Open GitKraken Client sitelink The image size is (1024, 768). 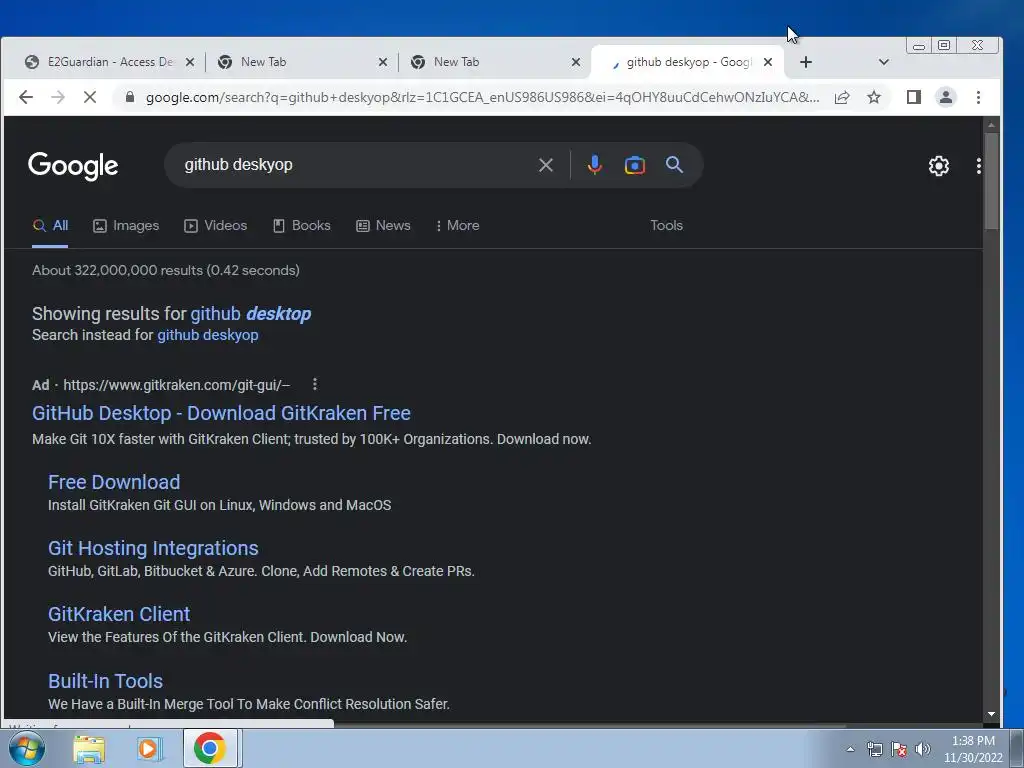[x=119, y=614]
